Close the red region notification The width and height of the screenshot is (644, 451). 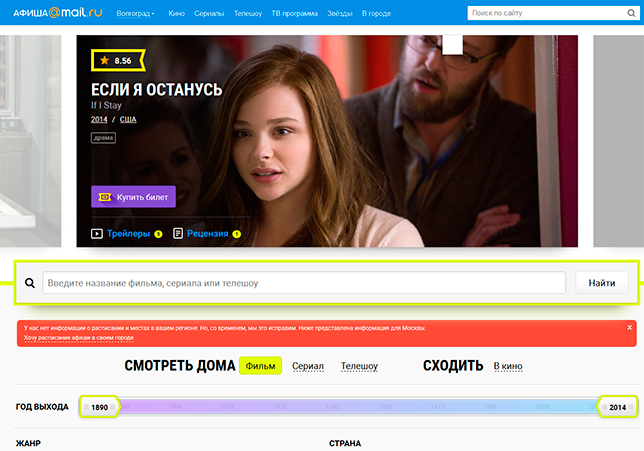[x=630, y=327]
